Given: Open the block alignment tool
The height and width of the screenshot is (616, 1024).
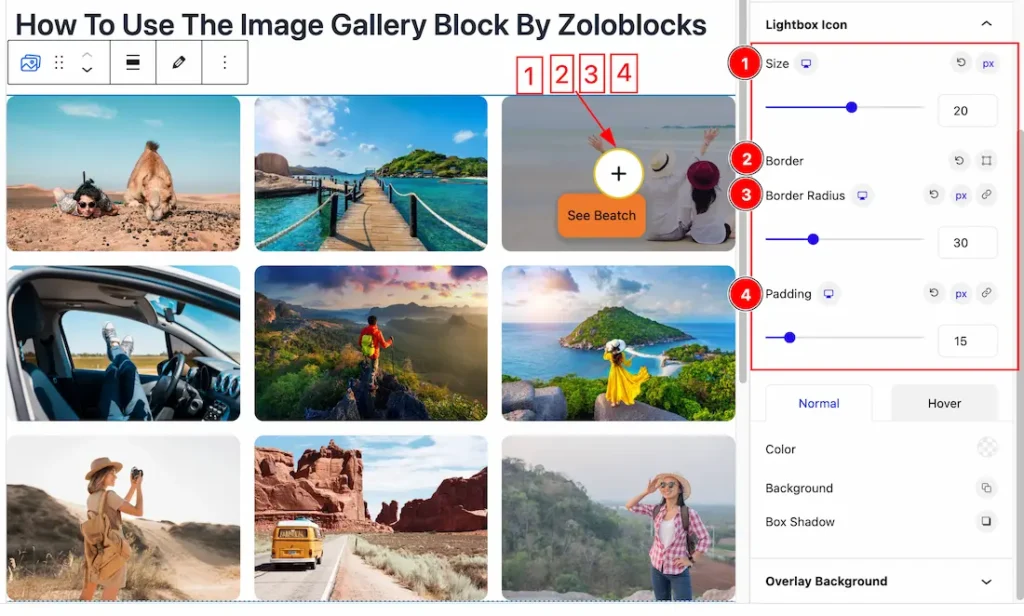Looking at the screenshot, I should (133, 63).
